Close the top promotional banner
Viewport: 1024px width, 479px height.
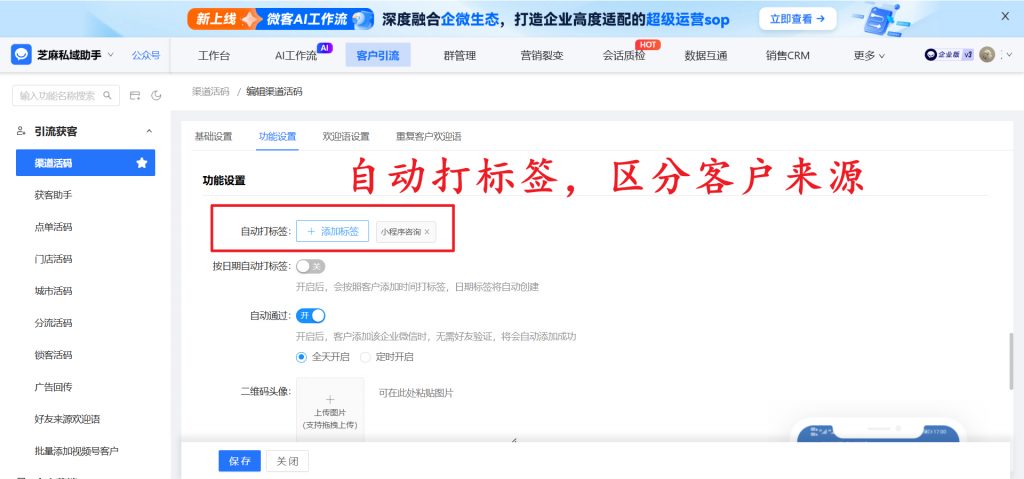tap(1005, 16)
